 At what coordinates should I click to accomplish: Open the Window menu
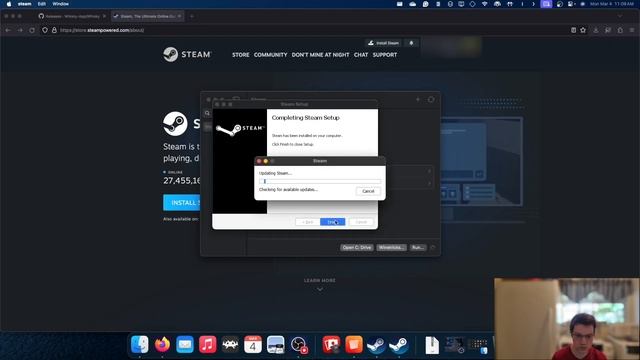[x=60, y=4]
